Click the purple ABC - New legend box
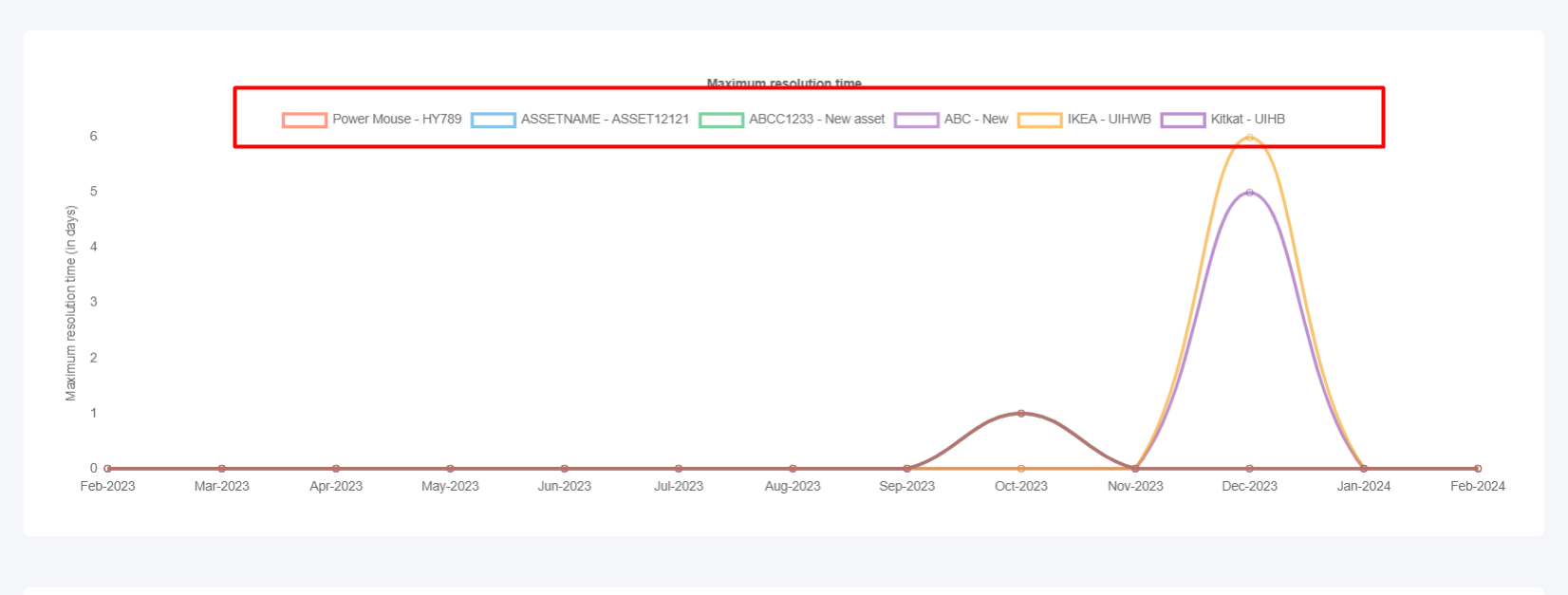 coord(916,120)
